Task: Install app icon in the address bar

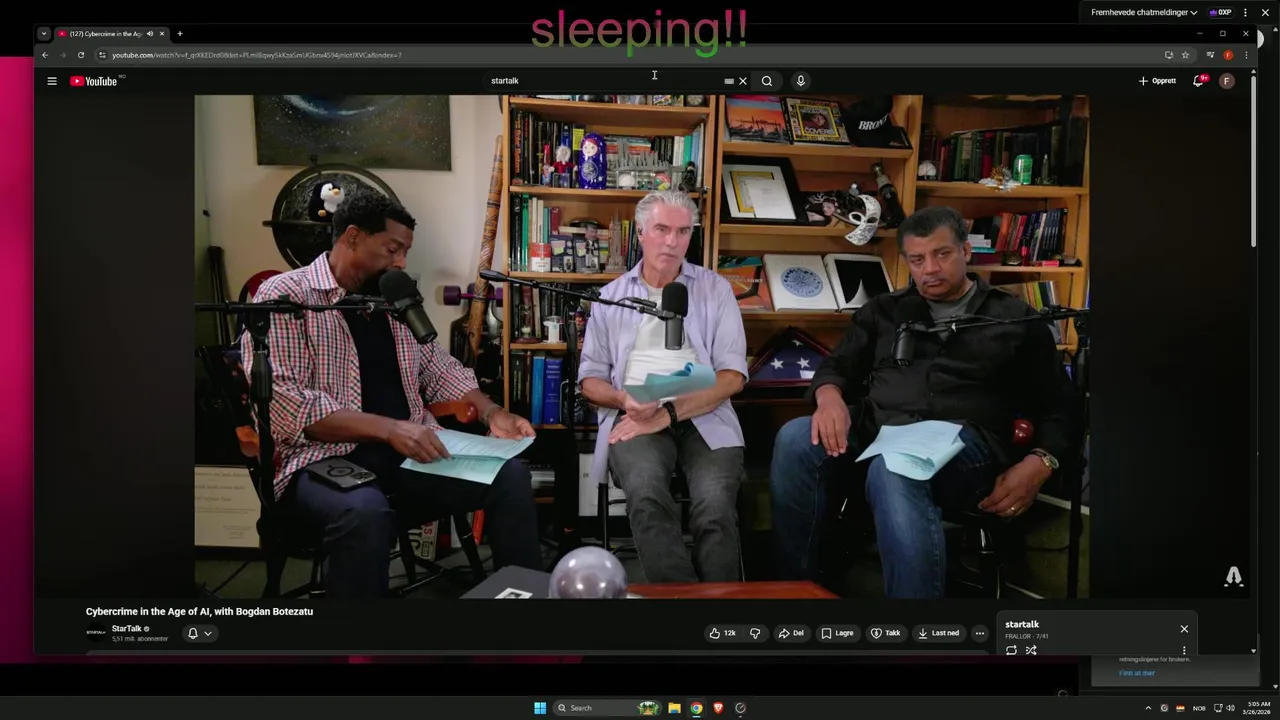Action: pos(1168,55)
